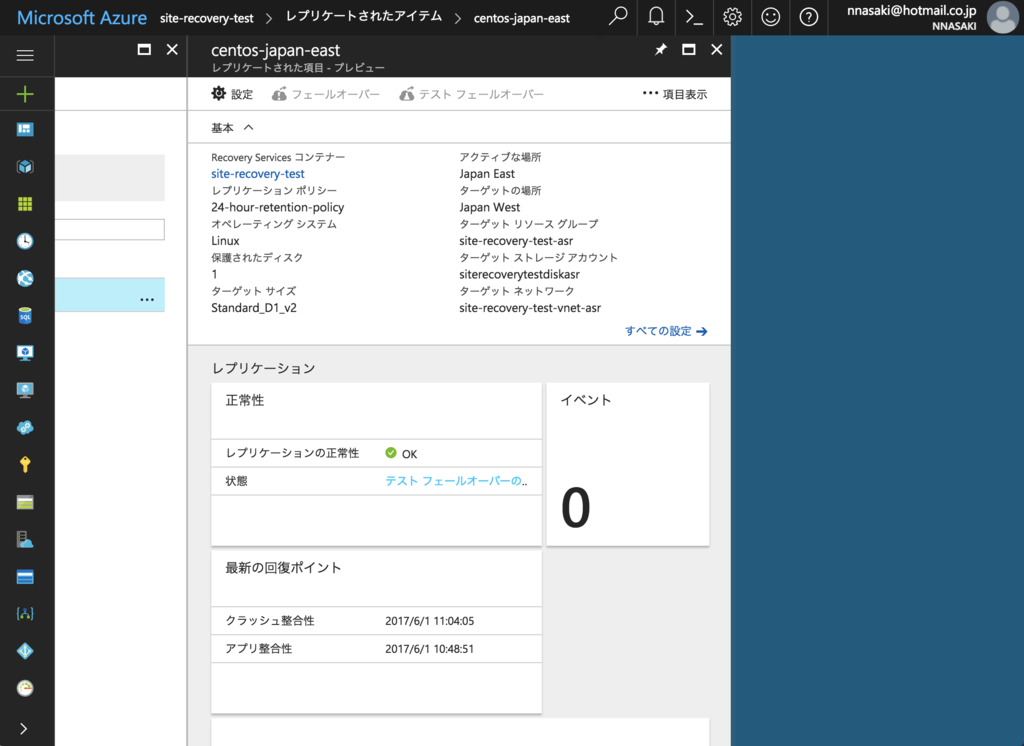
Task: Open the gauge Monitor icon in sidebar
Action: coord(25,688)
